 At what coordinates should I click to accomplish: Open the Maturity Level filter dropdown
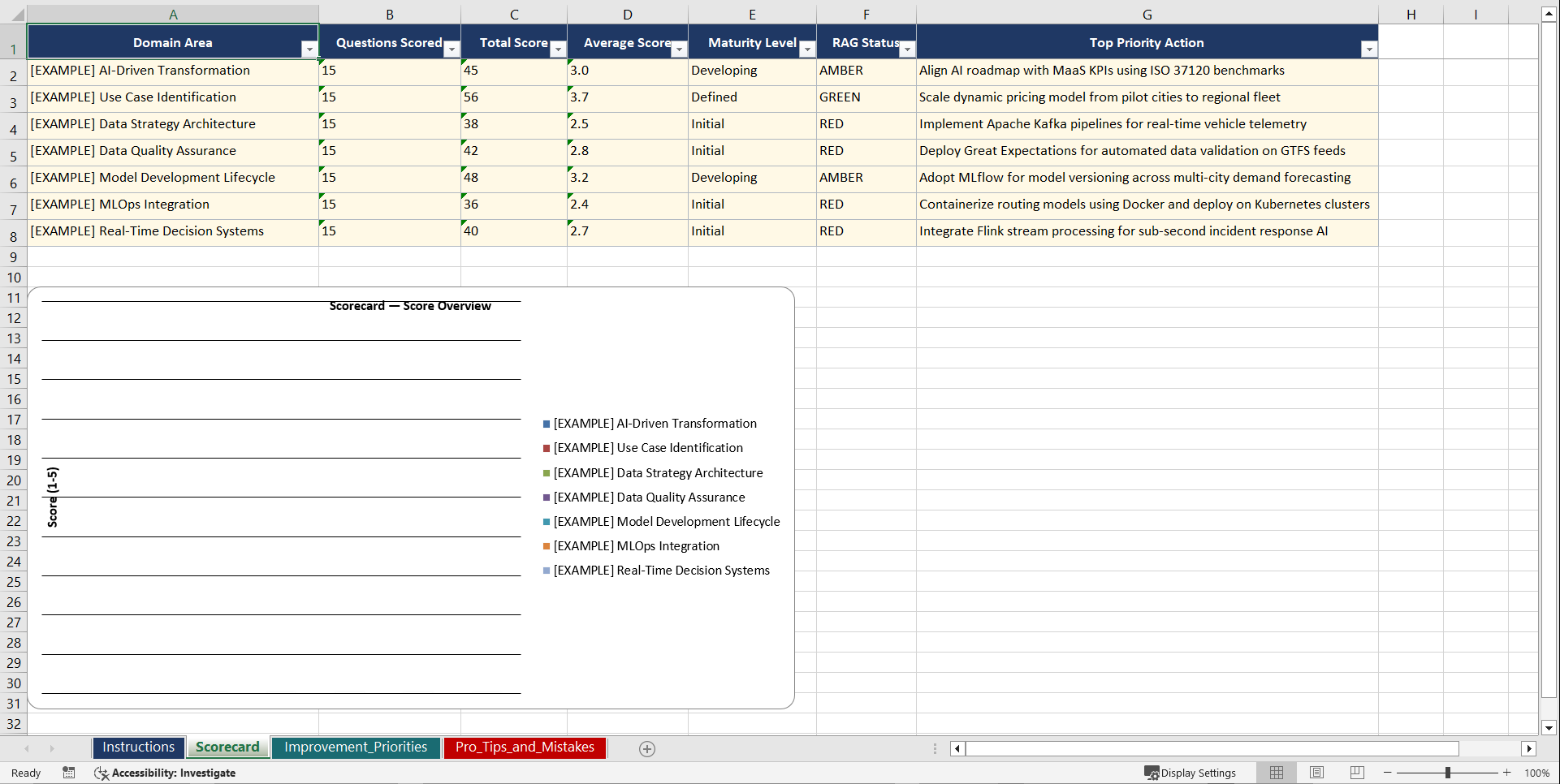click(x=806, y=50)
